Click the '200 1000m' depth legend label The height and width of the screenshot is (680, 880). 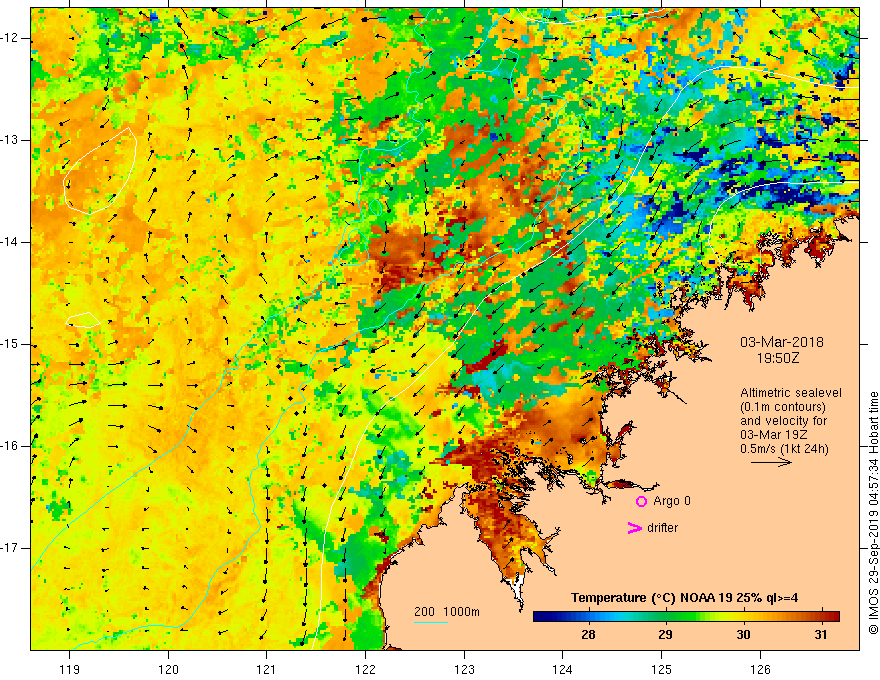(447, 612)
